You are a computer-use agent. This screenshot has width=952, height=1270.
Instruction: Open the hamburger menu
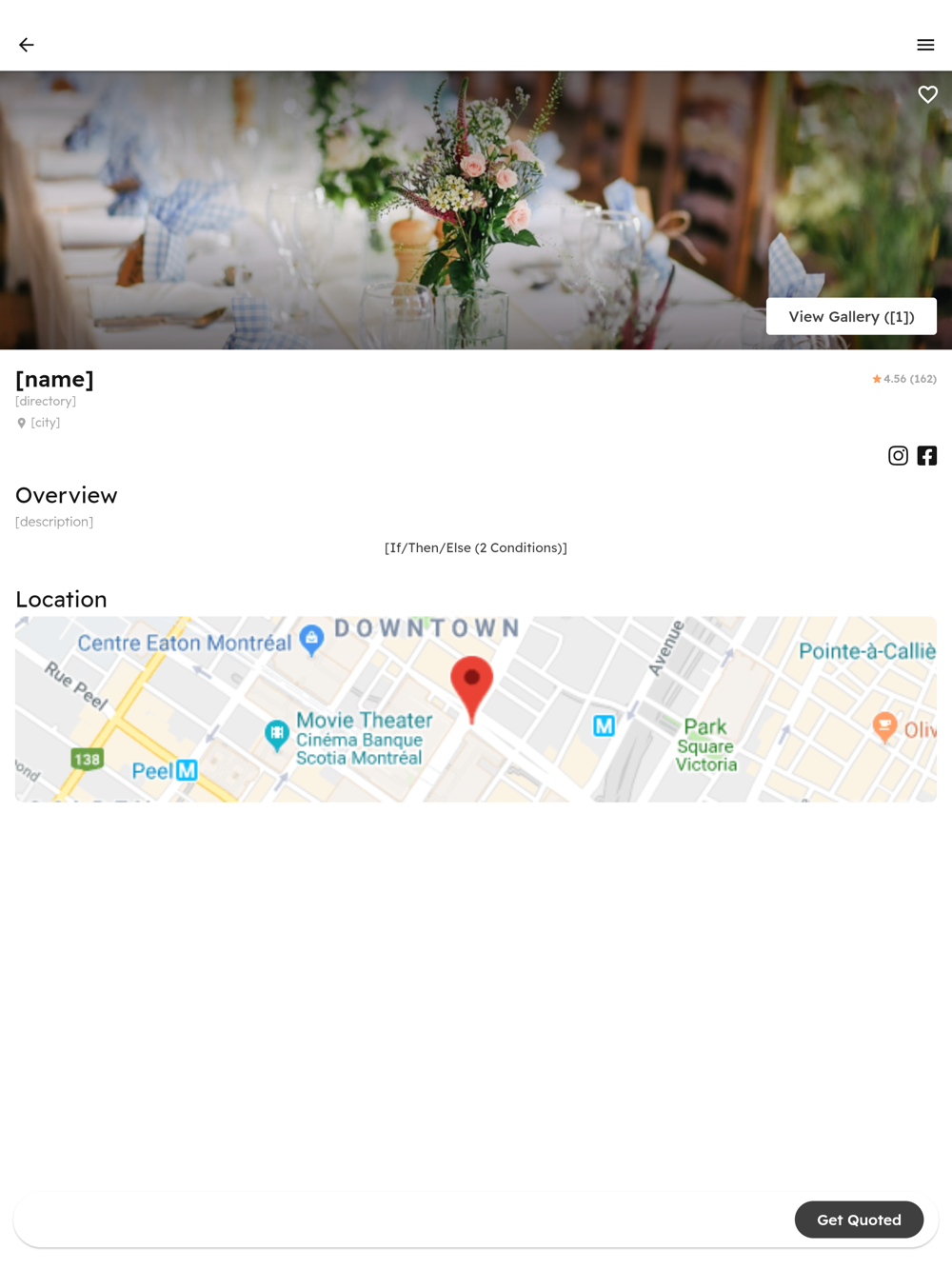coord(925,45)
